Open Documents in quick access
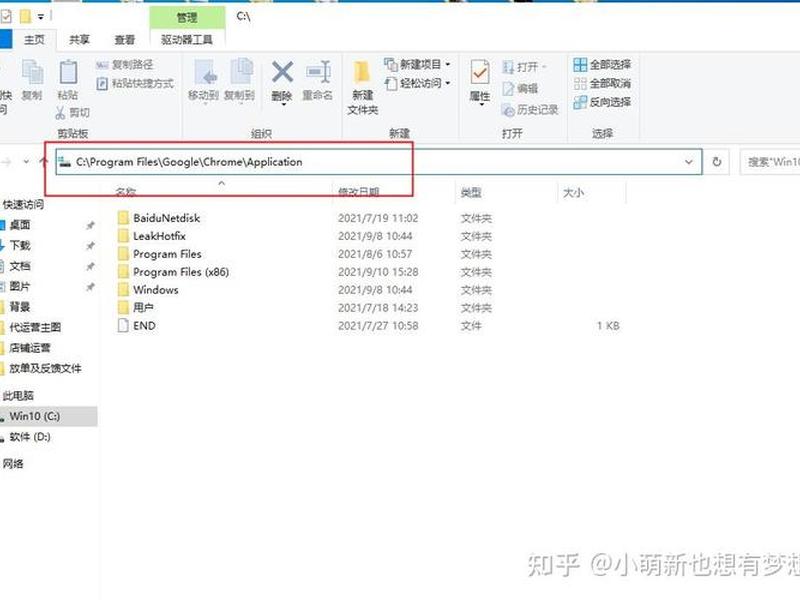This screenshot has width=800, height=600. coord(19,266)
